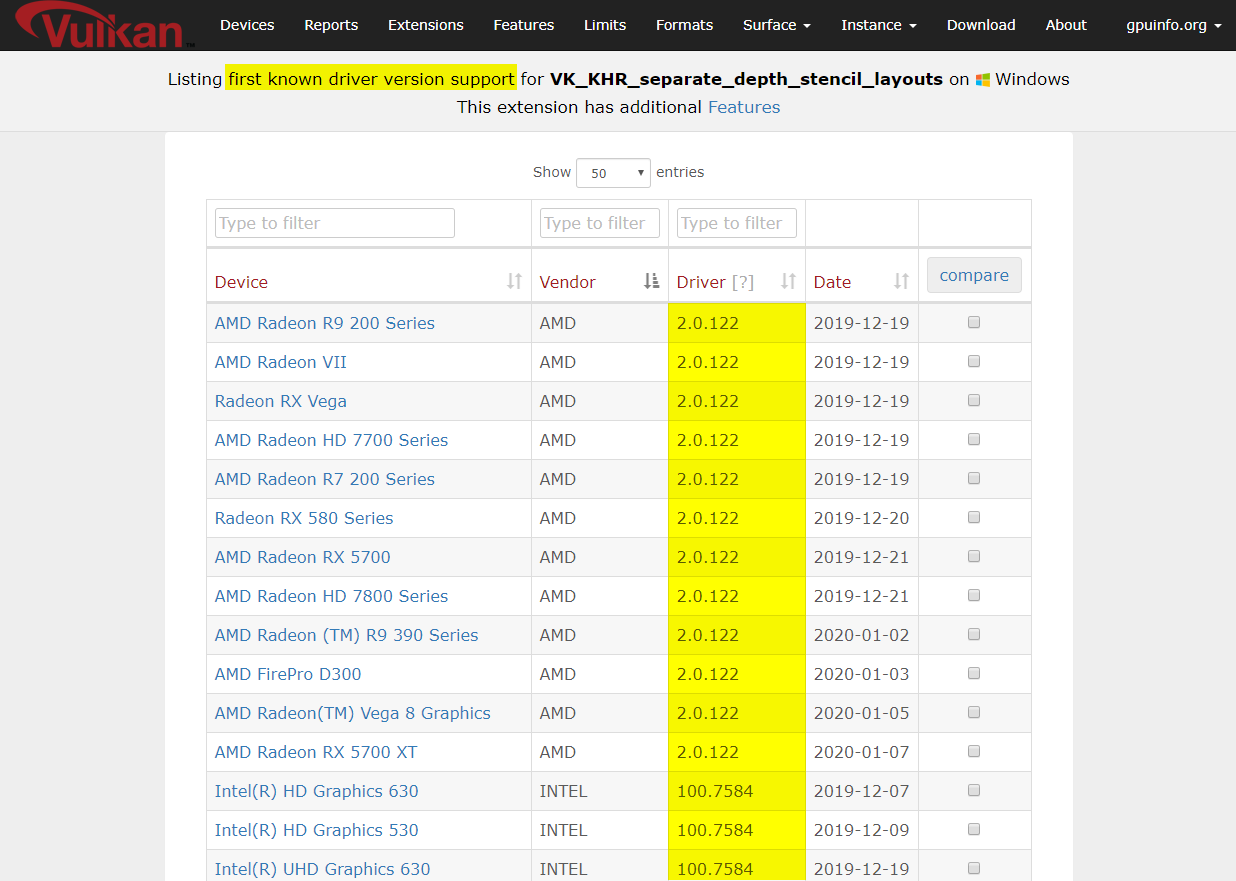The width and height of the screenshot is (1236, 881).
Task: Open the Extensions page
Action: tap(426, 25)
